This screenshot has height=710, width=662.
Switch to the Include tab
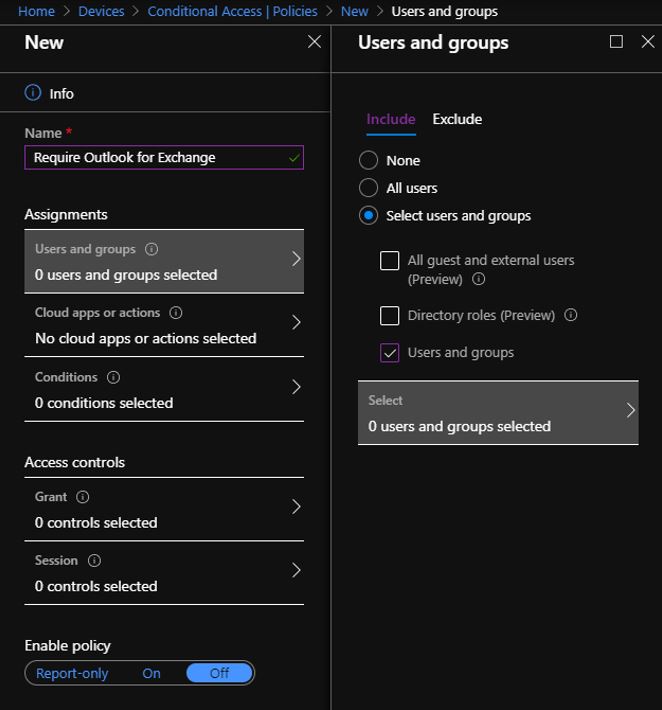click(391, 119)
